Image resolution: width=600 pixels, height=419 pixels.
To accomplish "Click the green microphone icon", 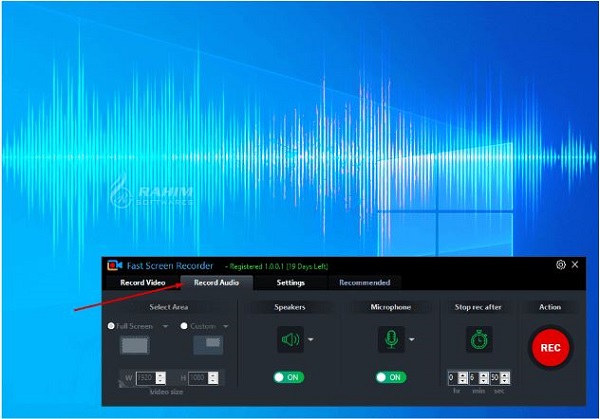I will pyautogui.click(x=391, y=339).
